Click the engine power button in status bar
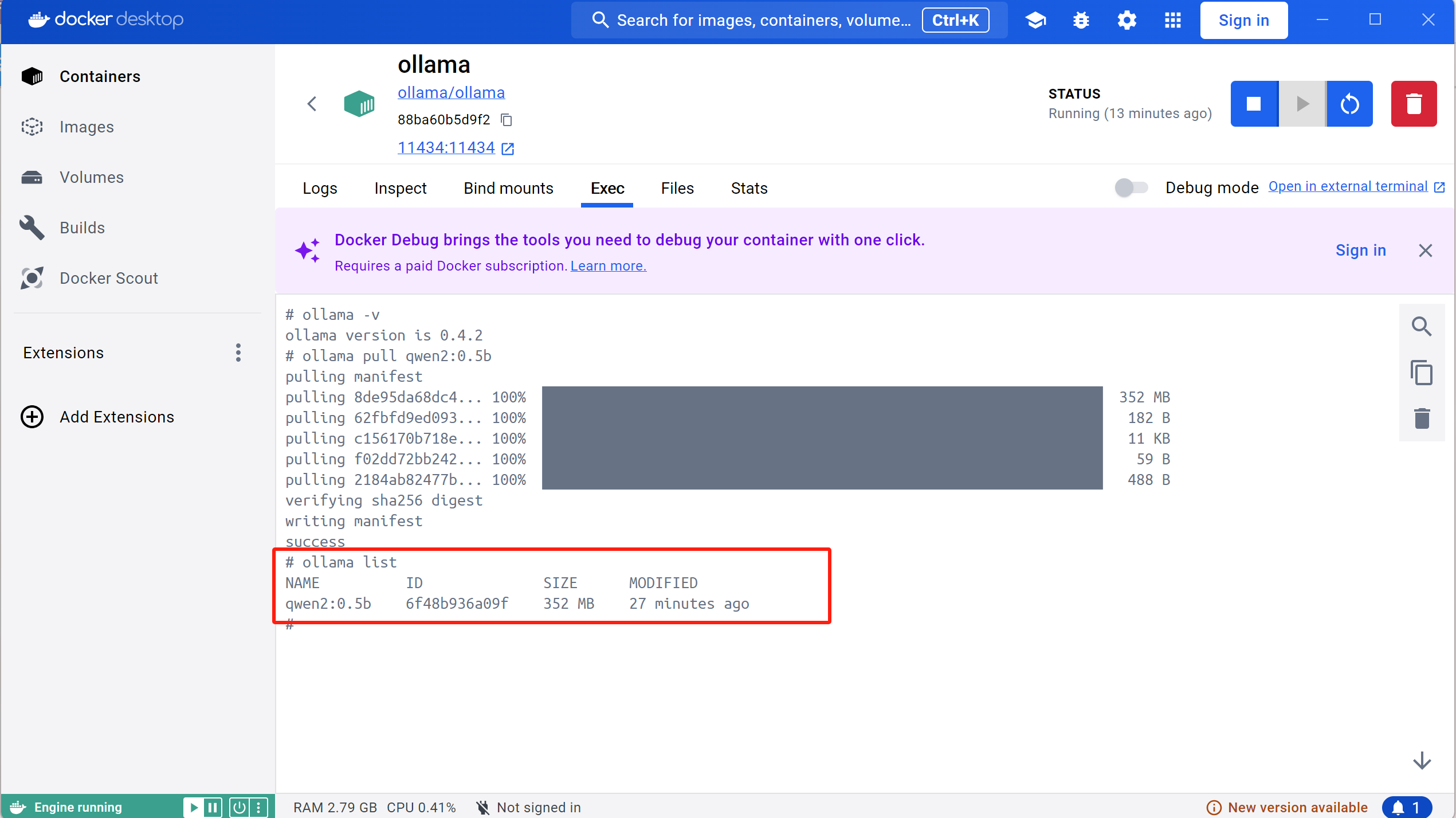Image resolution: width=1456 pixels, height=818 pixels. coord(240,808)
